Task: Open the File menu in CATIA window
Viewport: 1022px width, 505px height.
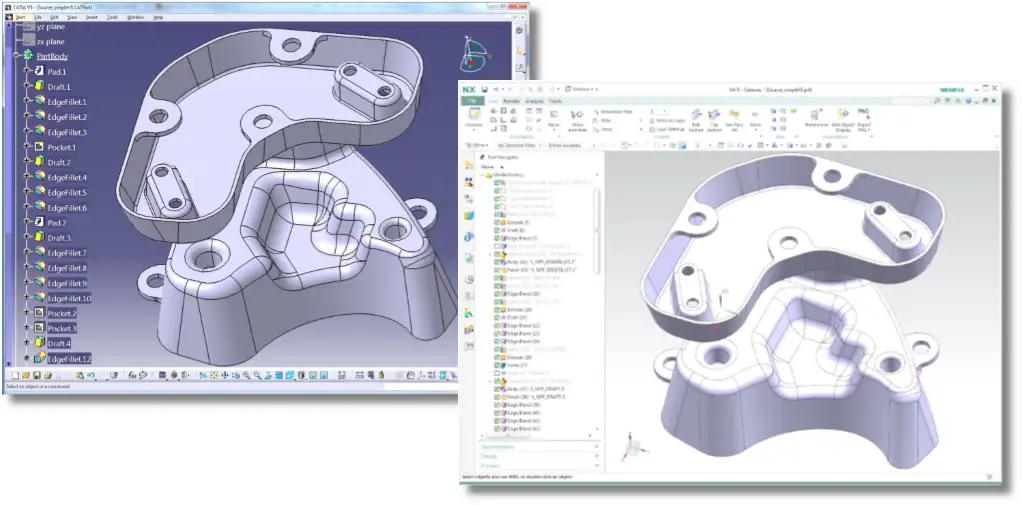Action: [38, 18]
